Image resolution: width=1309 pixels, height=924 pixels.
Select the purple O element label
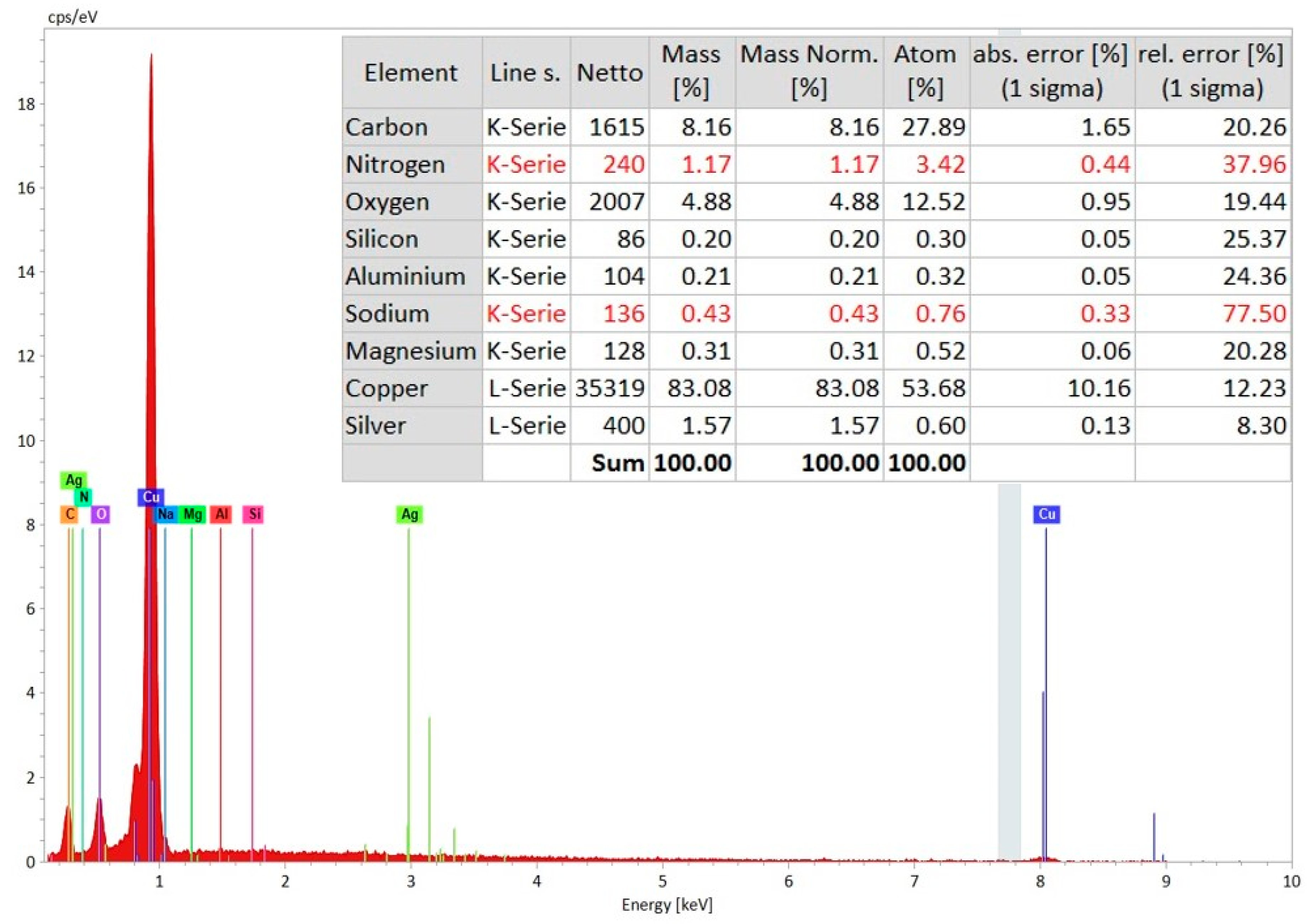[100, 514]
